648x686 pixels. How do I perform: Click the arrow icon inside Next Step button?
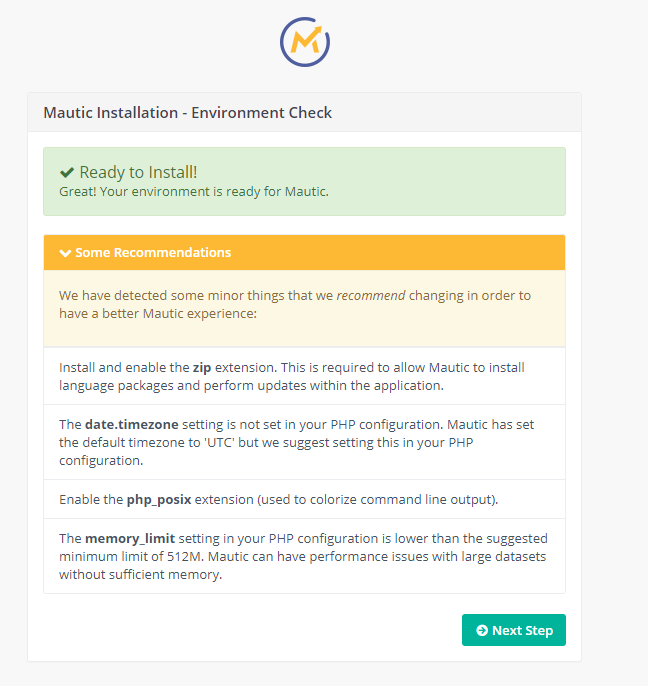pos(482,630)
